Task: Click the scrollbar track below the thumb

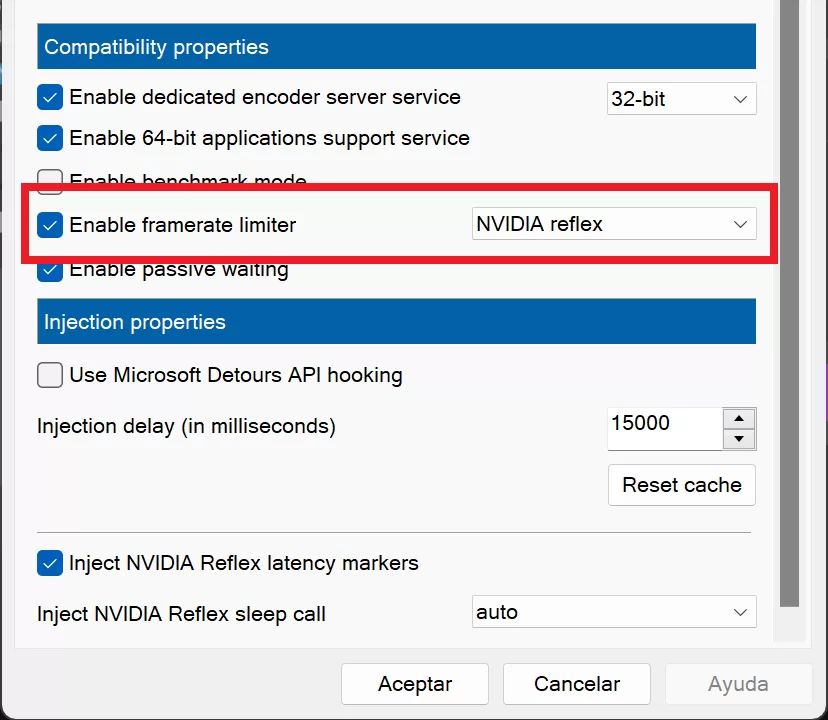Action: coord(790,624)
